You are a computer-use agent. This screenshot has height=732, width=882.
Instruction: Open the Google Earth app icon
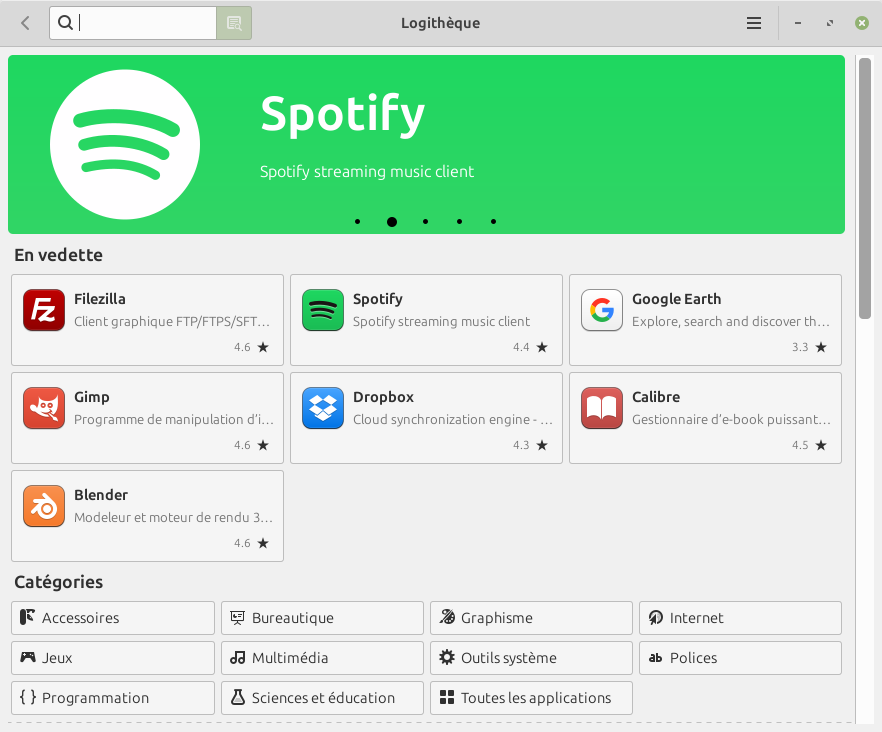tap(602, 310)
